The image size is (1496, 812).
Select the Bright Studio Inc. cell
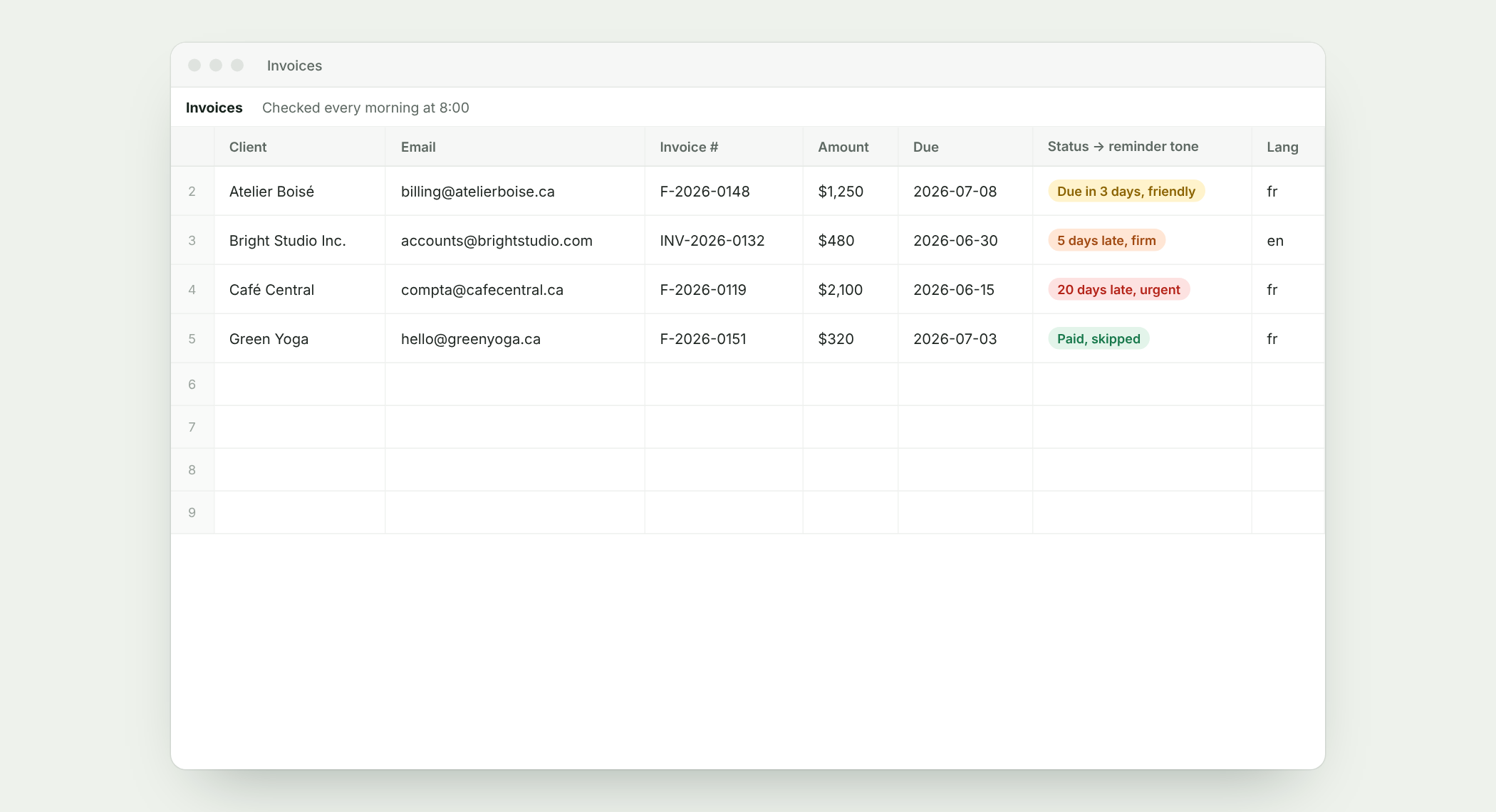click(299, 240)
